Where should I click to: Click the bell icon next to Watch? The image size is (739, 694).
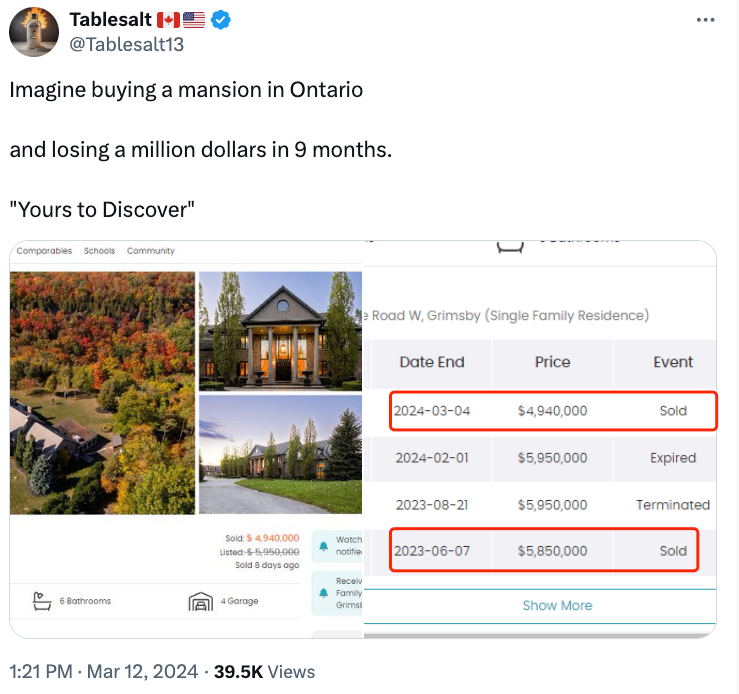coord(323,546)
